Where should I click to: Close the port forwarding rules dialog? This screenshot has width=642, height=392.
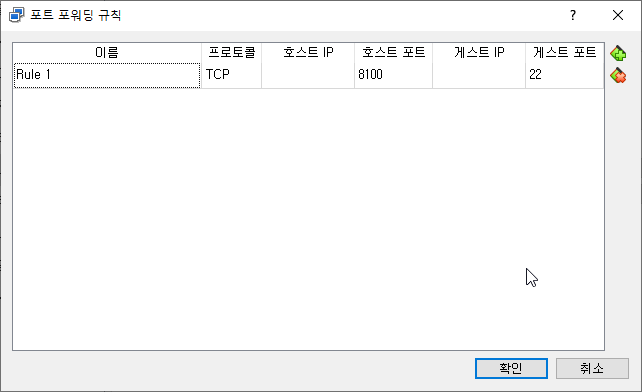[x=618, y=16]
